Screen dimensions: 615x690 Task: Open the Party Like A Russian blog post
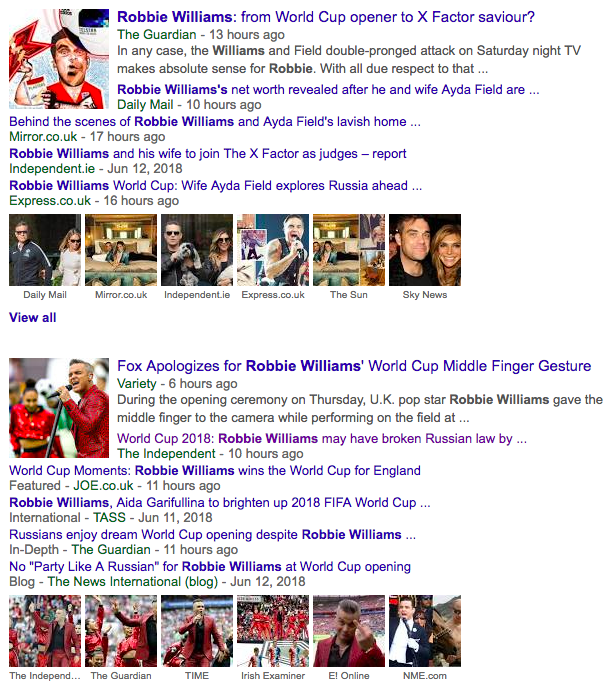[x=210, y=566]
